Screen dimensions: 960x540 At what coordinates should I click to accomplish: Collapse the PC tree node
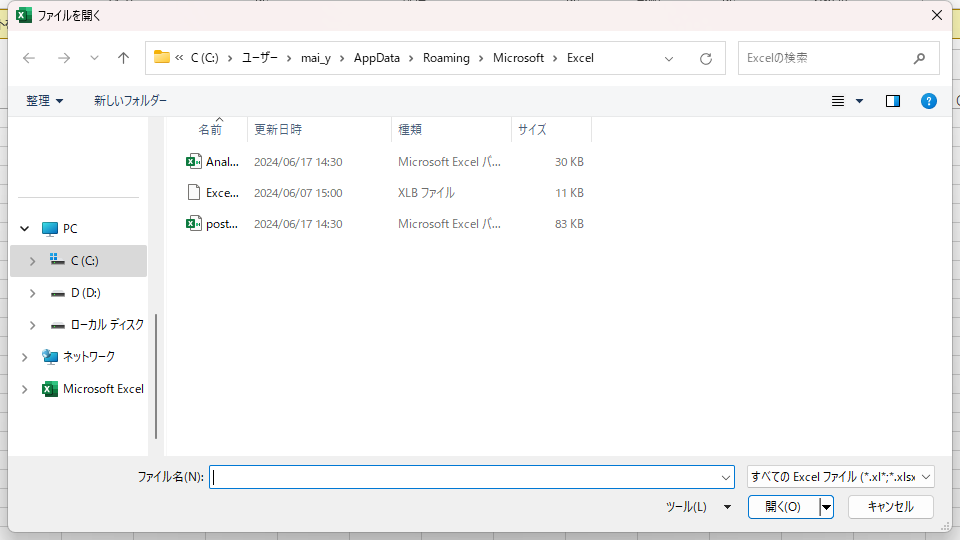point(24,229)
